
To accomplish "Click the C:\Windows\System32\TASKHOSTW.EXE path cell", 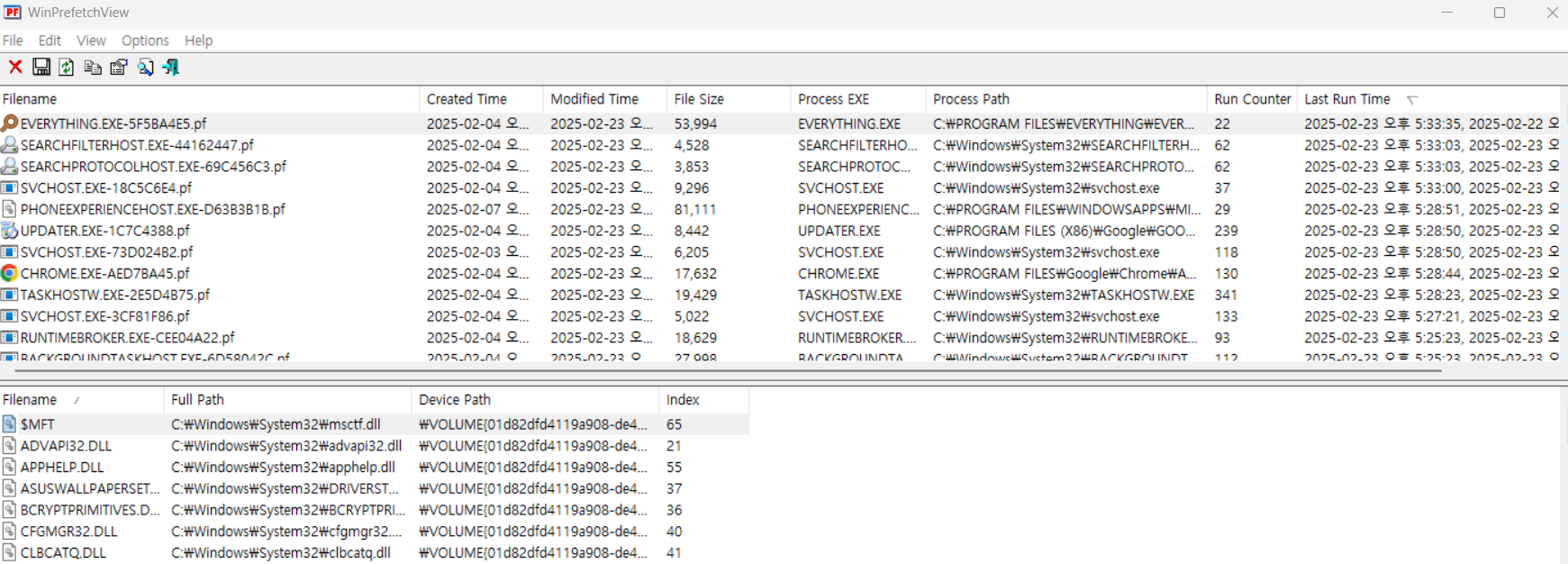I will click(1064, 295).
